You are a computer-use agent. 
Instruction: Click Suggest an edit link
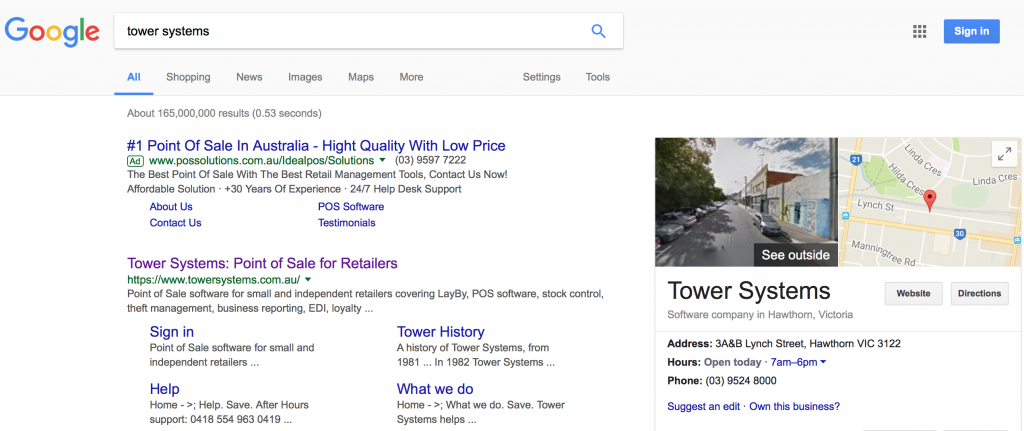[x=703, y=406]
